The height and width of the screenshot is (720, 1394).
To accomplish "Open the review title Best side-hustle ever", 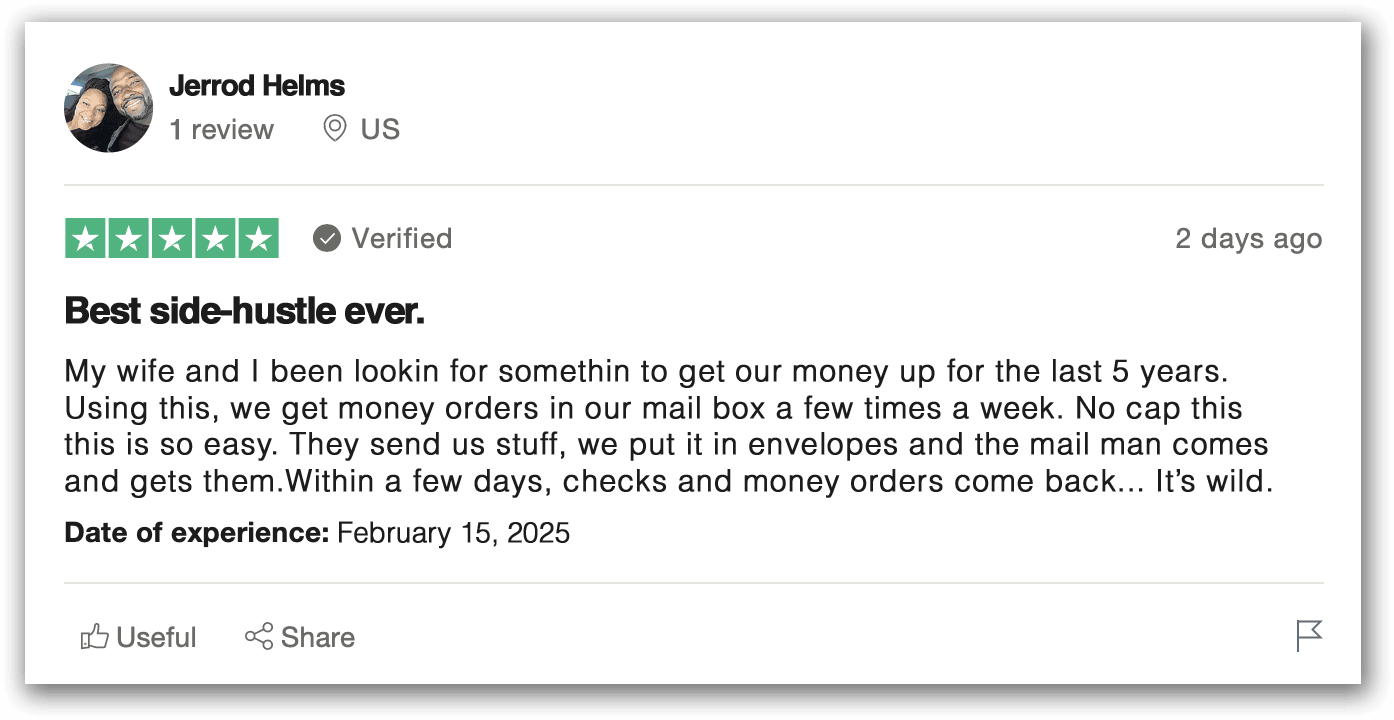I will tap(245, 311).
